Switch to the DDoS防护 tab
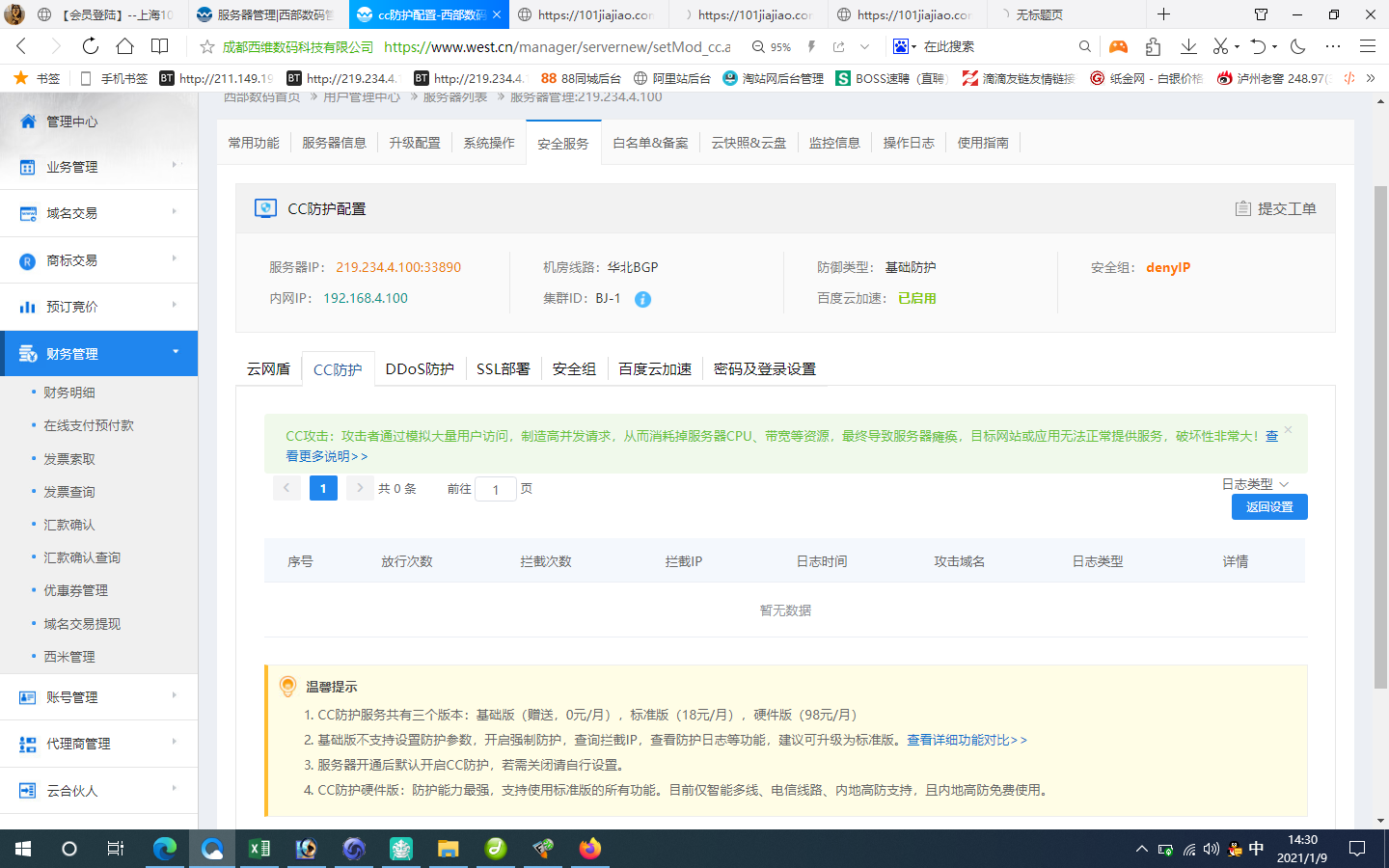Image resolution: width=1389 pixels, height=868 pixels. (419, 368)
